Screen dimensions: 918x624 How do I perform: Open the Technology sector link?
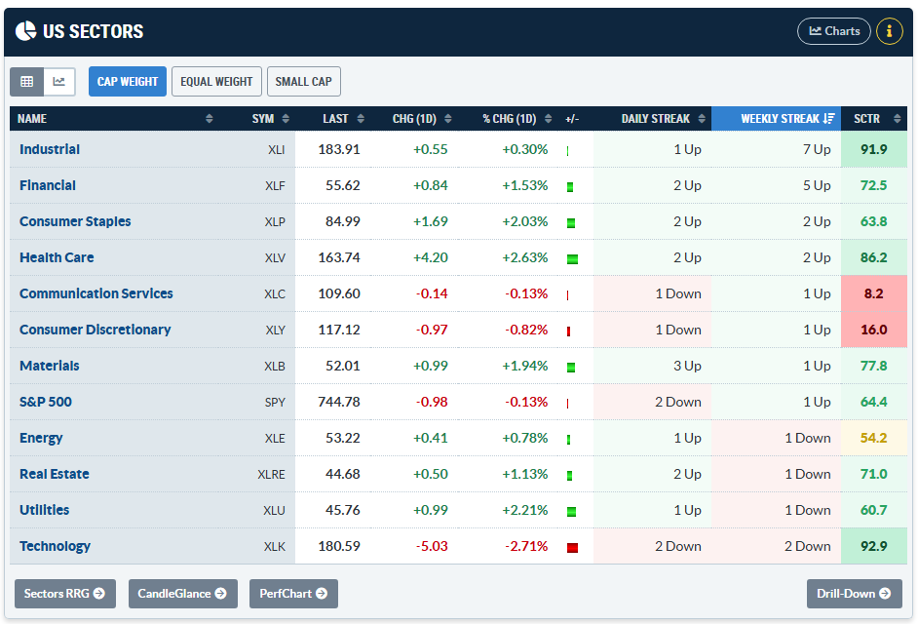click(54, 546)
